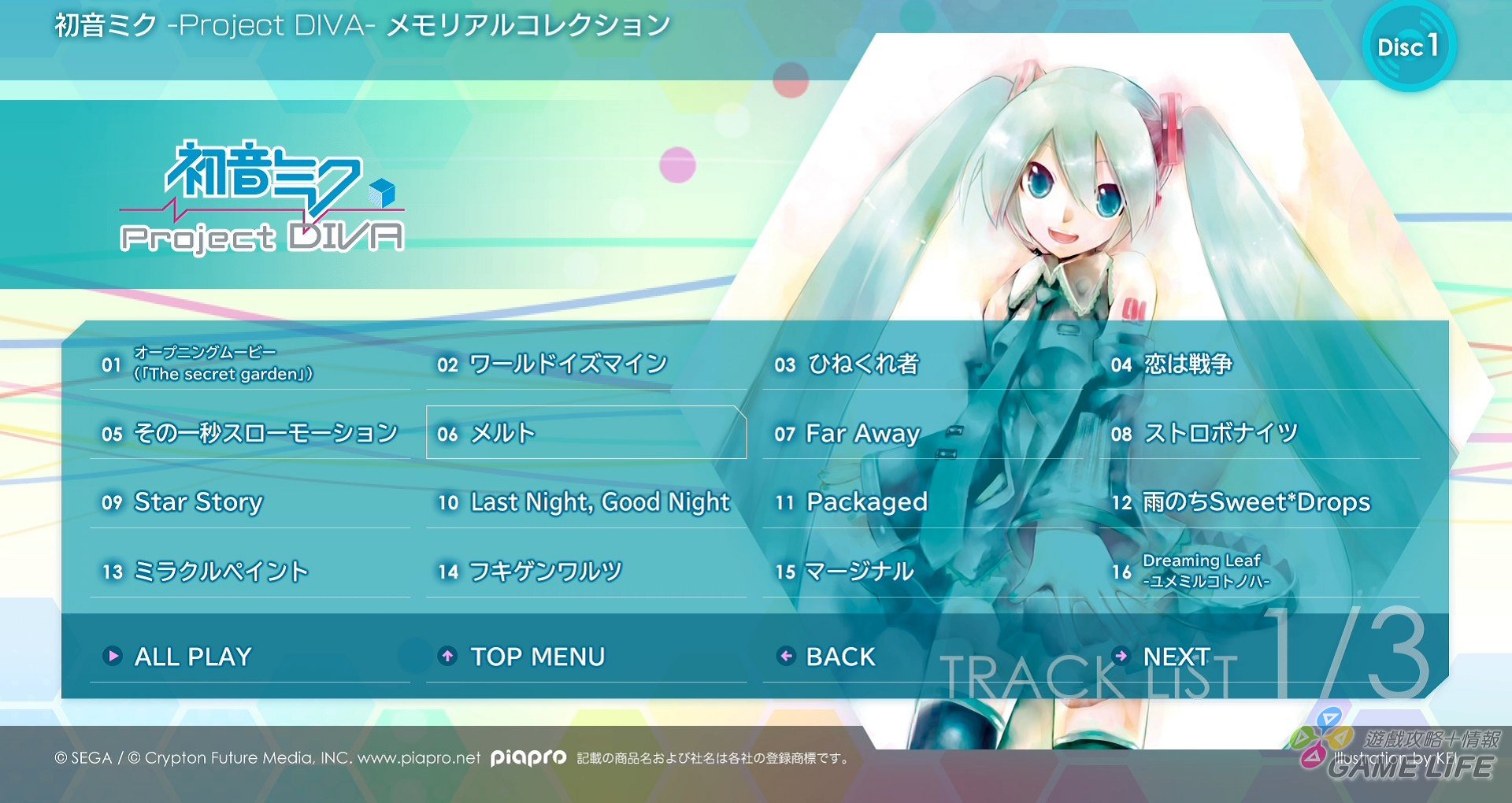This screenshot has width=1512, height=803.
Task: Open track 12 雨のちSweet*Drops
Action: [x=1259, y=502]
